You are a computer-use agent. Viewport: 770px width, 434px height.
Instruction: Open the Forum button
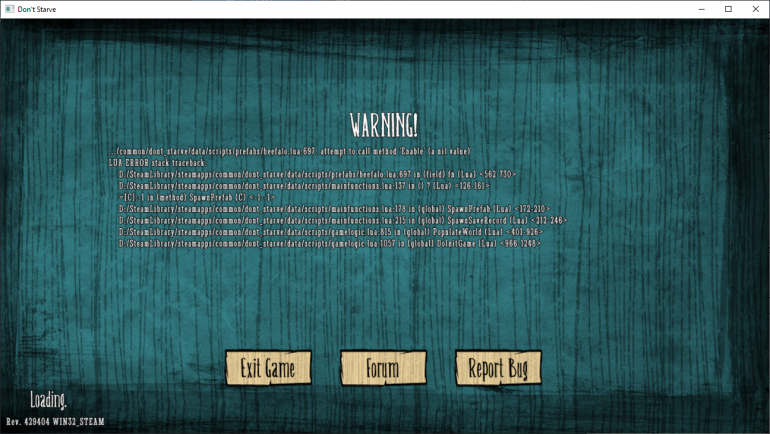[x=383, y=368]
